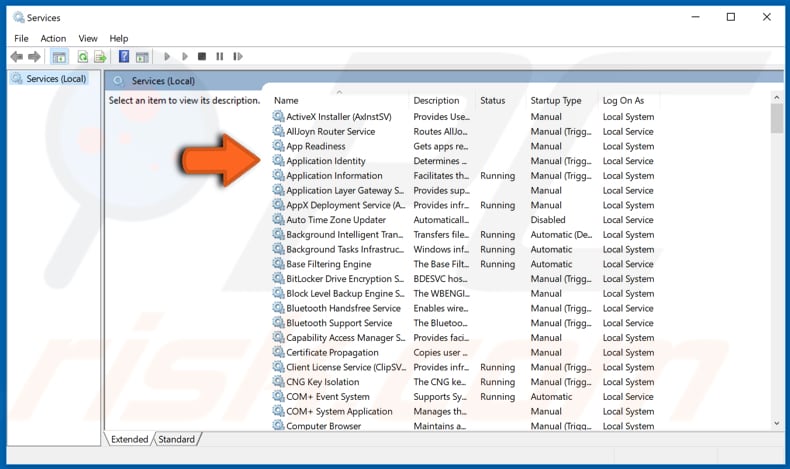Viewport: 790px width, 469px height.
Task: Click 'Supports Sy..' description cell
Action: (x=440, y=396)
